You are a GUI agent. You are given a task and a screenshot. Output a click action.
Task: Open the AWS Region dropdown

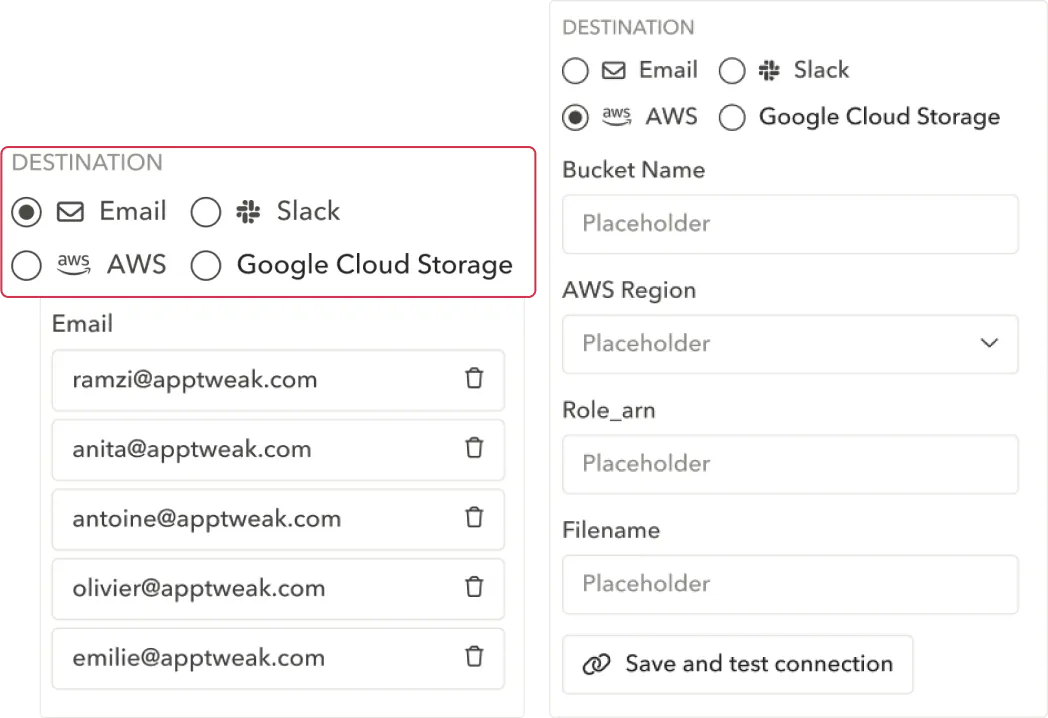[790, 344]
